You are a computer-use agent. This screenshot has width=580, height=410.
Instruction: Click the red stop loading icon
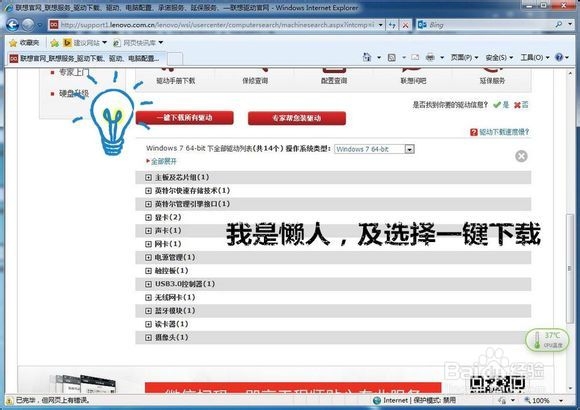405,25
